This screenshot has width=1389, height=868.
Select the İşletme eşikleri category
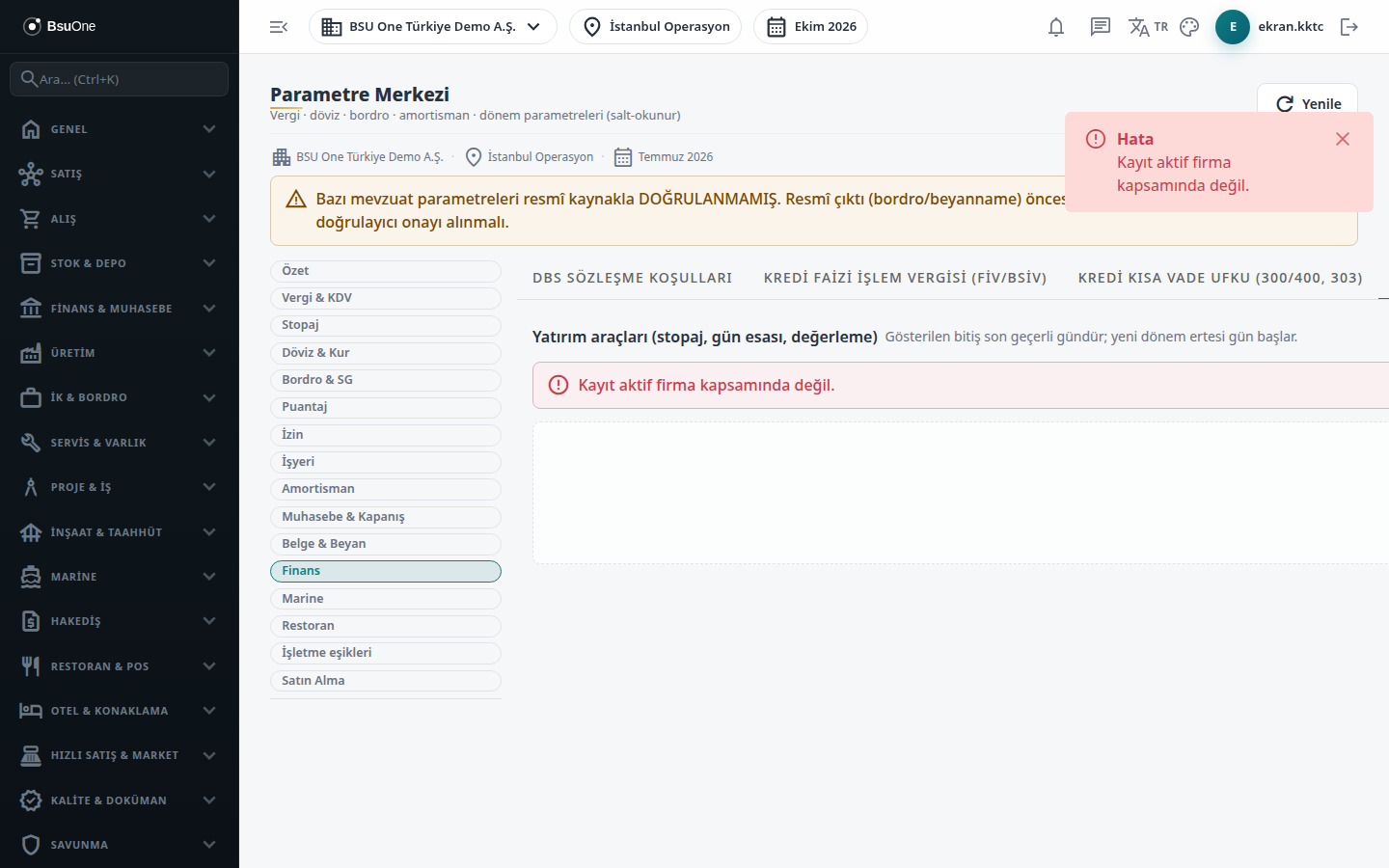tap(386, 653)
